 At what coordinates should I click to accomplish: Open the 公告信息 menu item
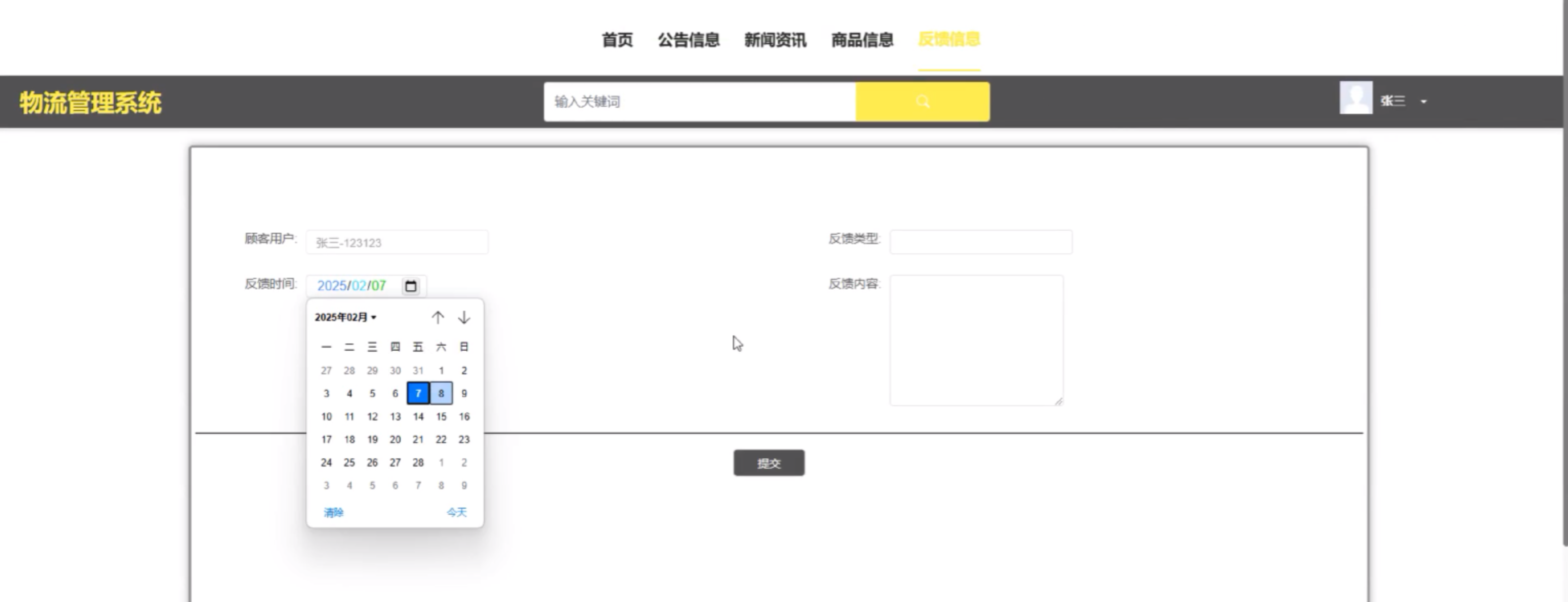pos(689,39)
